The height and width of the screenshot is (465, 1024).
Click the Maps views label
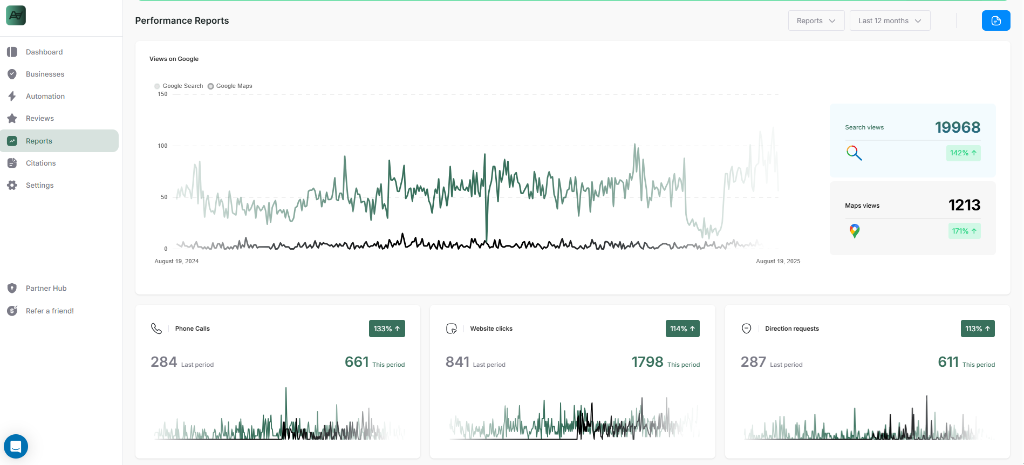tap(862, 205)
